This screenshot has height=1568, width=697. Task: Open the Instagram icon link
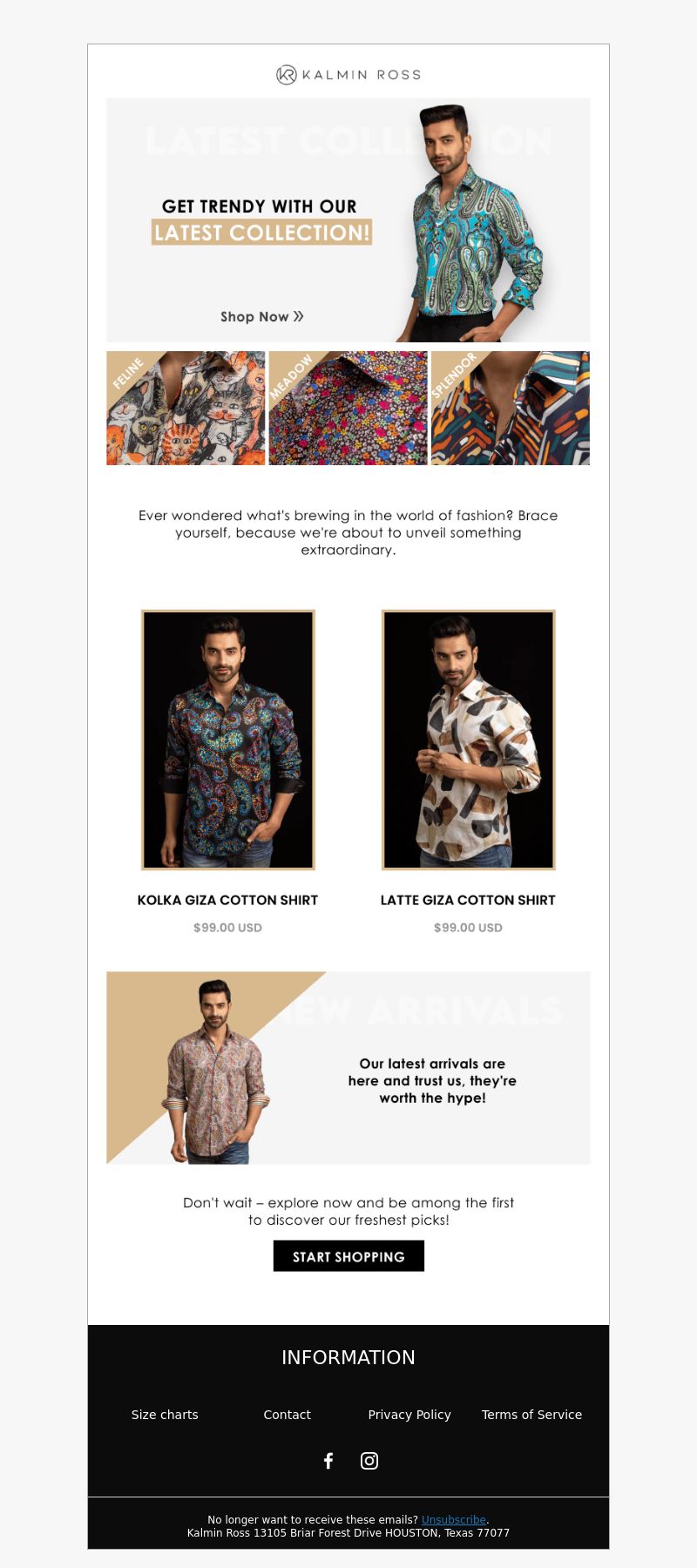click(369, 1461)
